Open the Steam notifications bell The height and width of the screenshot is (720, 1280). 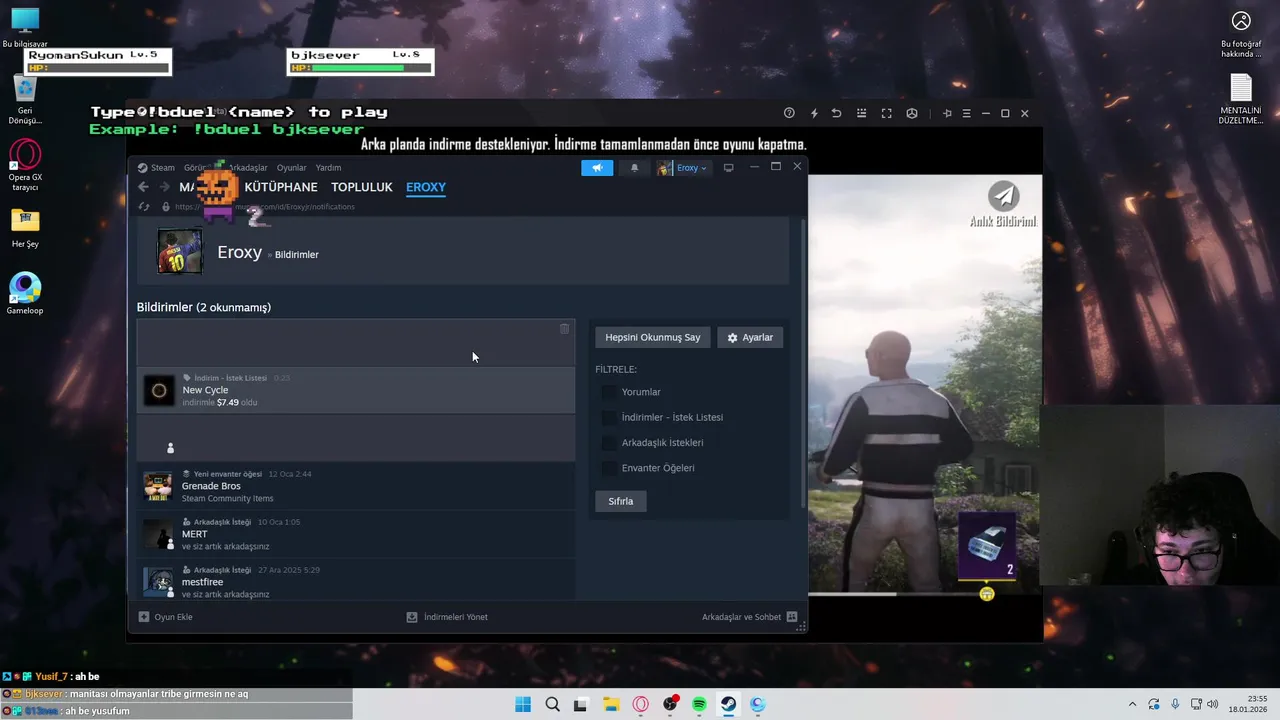634,168
